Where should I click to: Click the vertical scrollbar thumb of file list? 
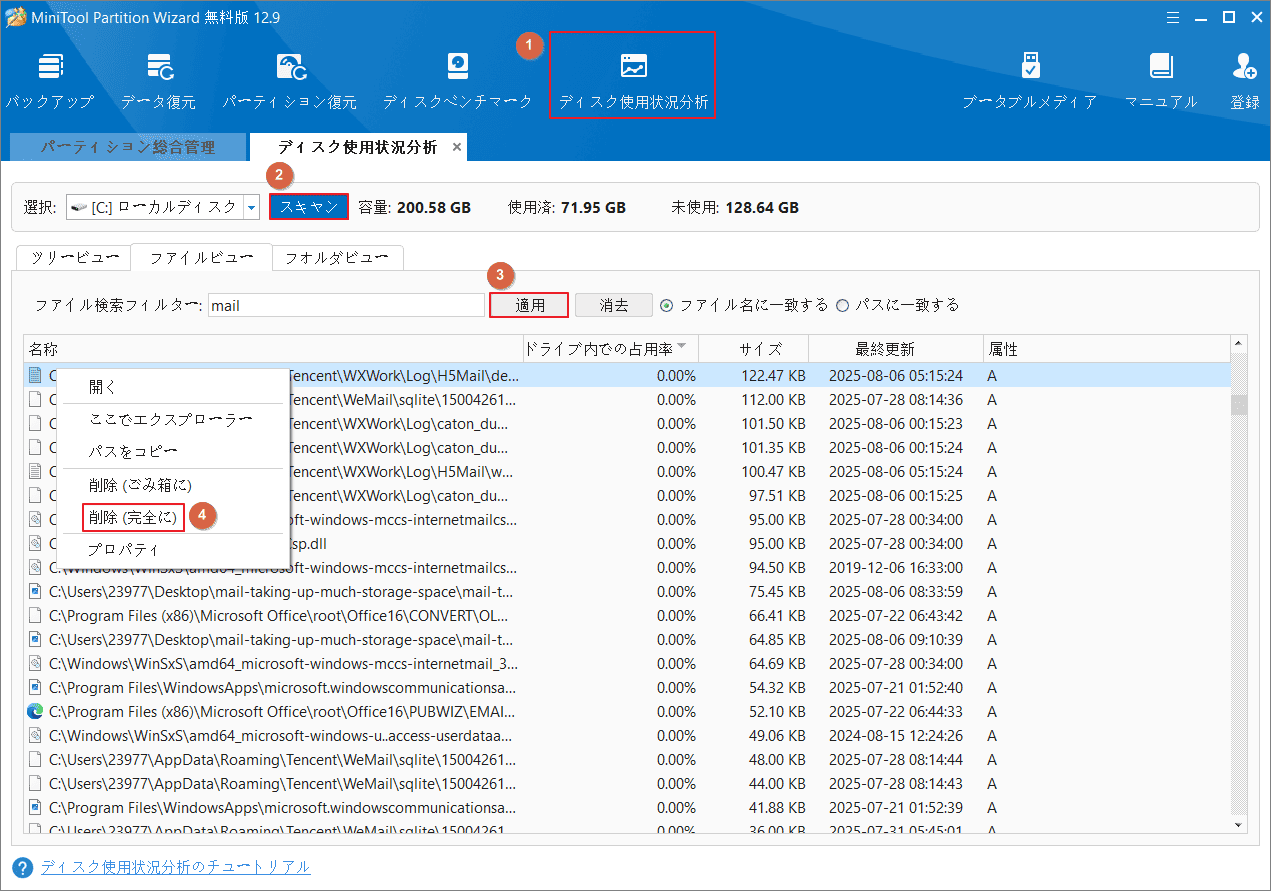point(1239,405)
